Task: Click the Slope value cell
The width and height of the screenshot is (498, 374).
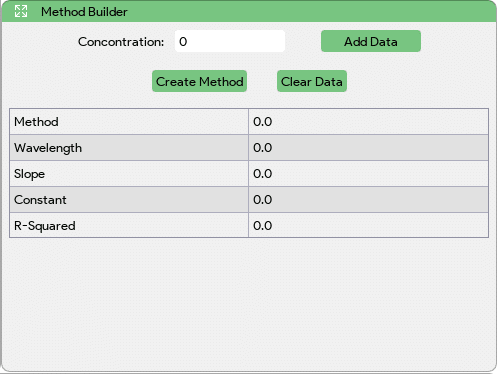Action: [x=368, y=174]
